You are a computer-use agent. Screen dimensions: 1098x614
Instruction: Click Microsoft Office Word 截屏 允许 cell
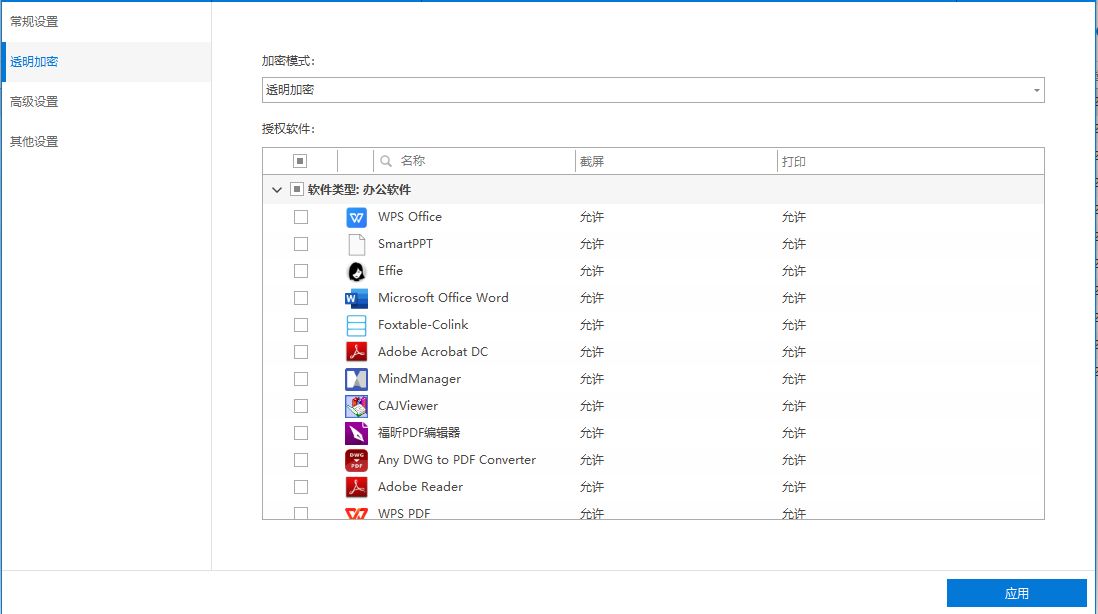(x=592, y=298)
